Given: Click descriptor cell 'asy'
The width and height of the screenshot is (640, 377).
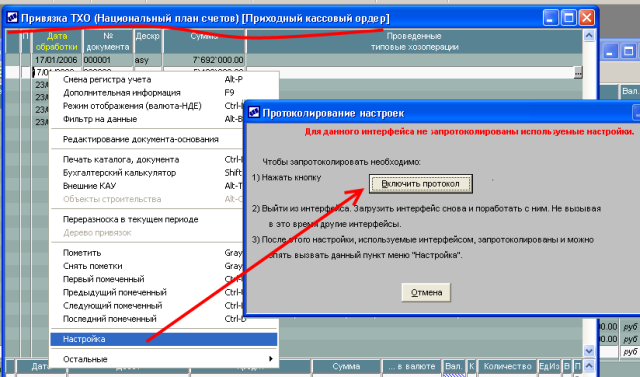Looking at the screenshot, I should pos(147,60).
